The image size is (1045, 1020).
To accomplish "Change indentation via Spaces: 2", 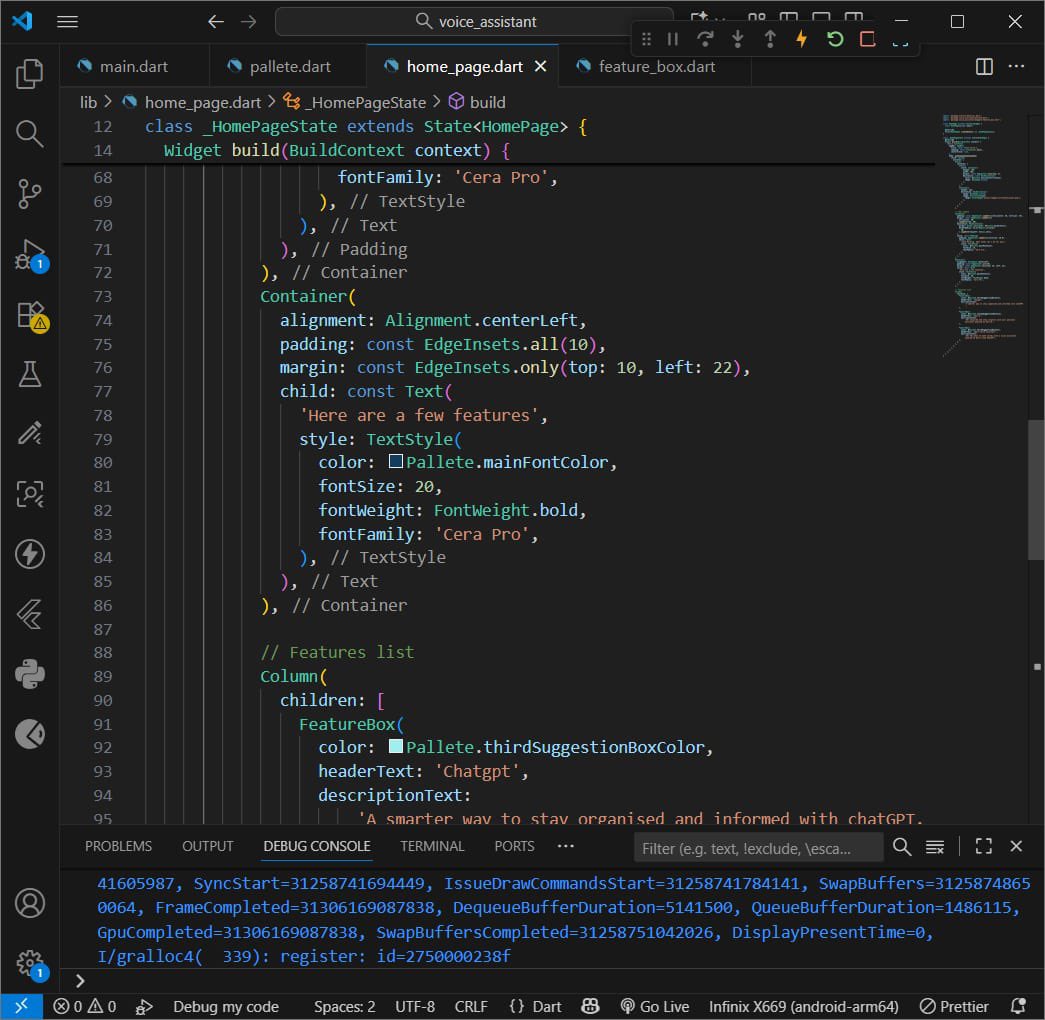I will (x=345, y=1006).
